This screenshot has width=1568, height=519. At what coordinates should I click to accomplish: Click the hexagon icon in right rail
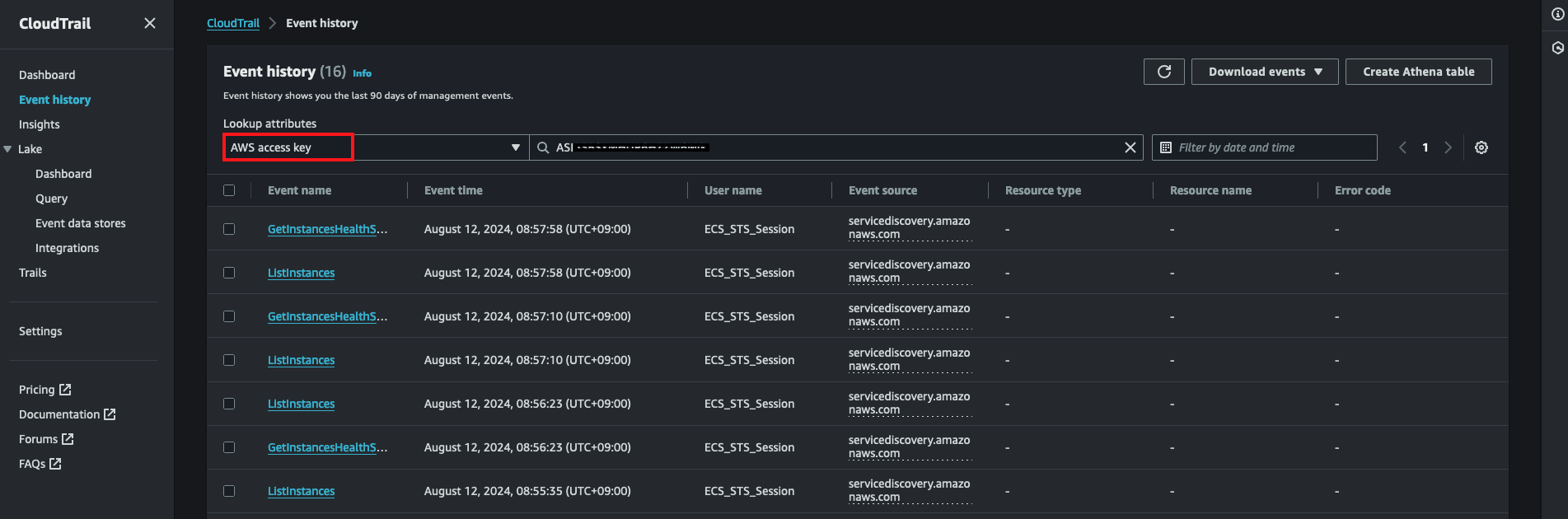point(1557,48)
